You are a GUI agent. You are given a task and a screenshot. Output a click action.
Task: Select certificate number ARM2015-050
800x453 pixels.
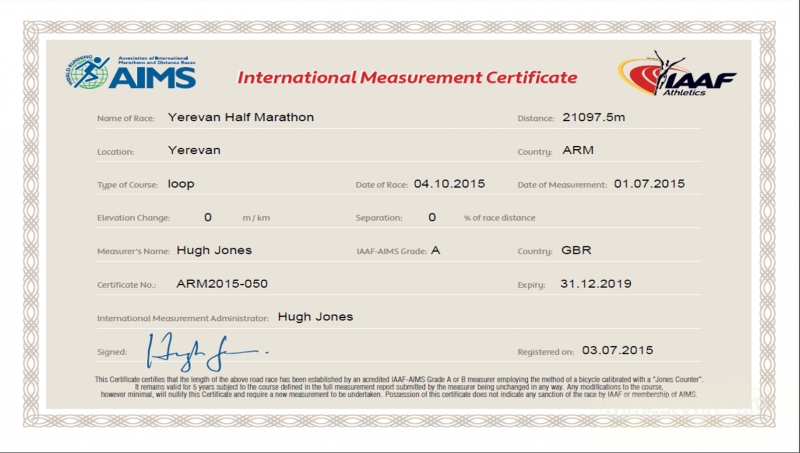[222, 284]
